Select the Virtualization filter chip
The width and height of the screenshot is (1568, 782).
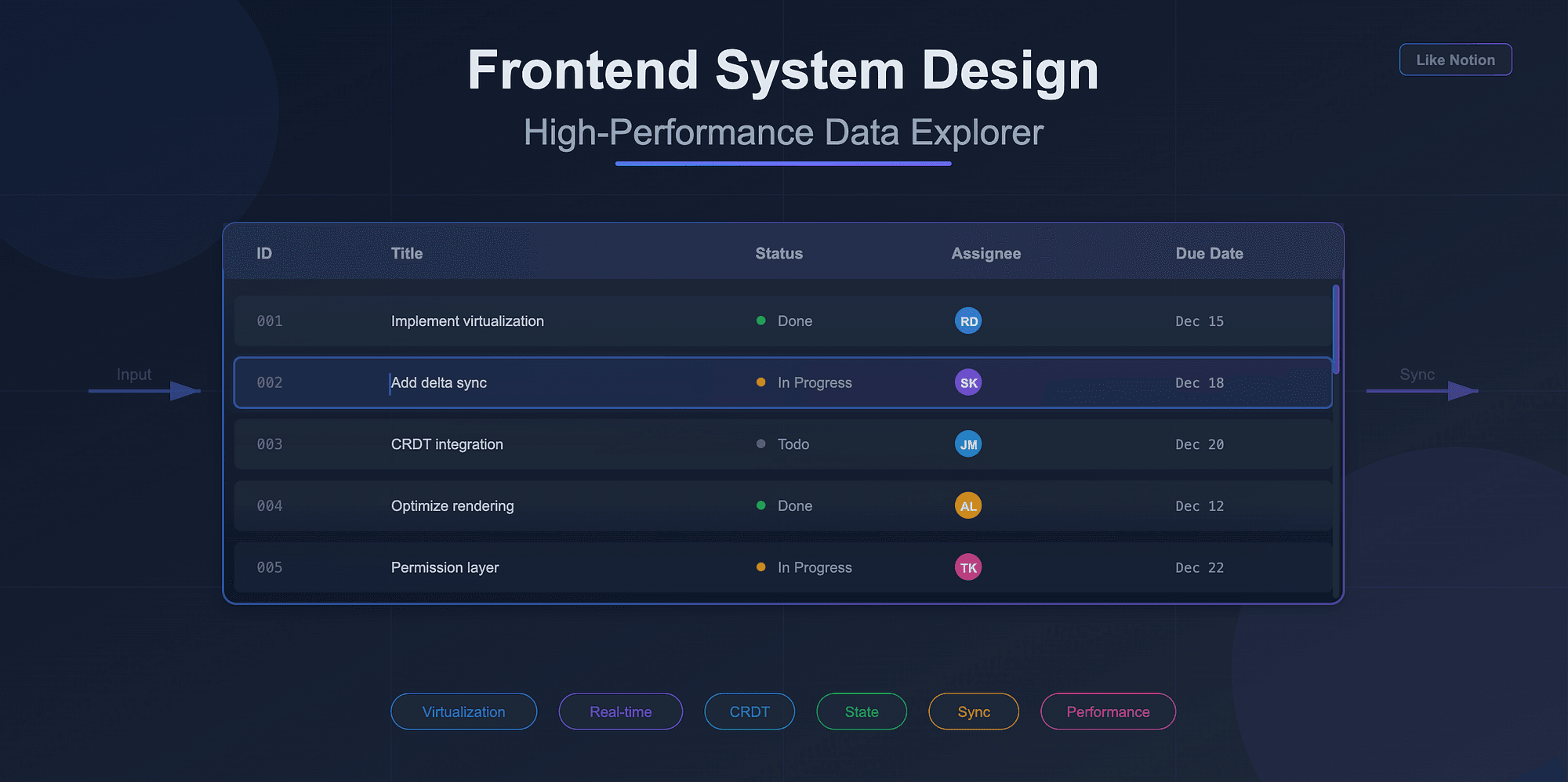(463, 711)
